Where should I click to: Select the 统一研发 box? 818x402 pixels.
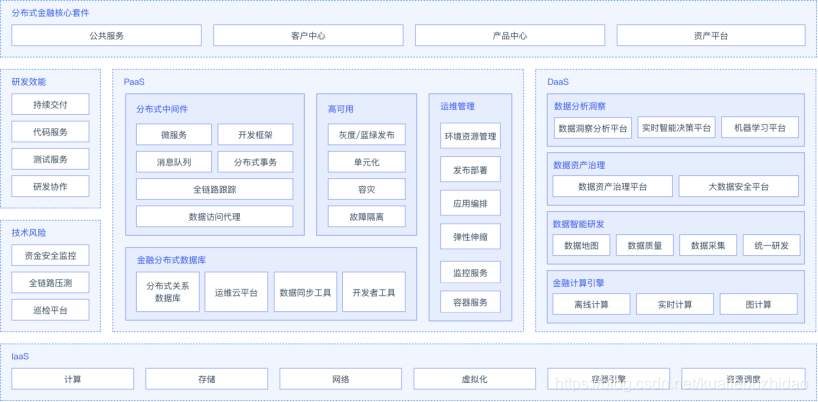pyautogui.click(x=772, y=245)
